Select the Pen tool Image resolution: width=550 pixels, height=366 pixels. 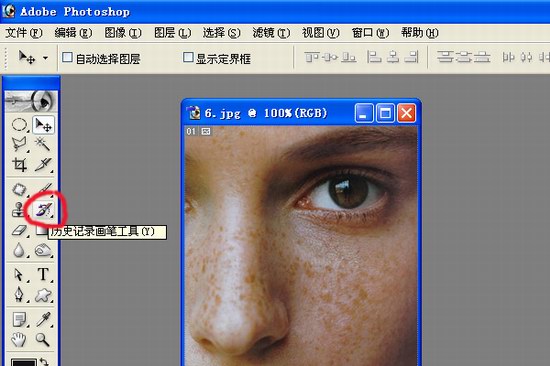[x=19, y=294]
